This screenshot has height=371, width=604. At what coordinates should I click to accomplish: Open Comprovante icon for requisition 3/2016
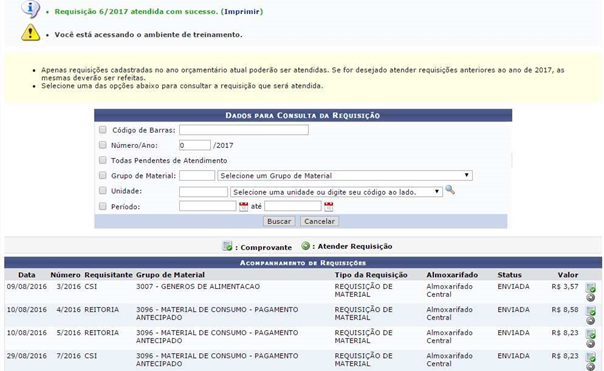pyautogui.click(x=591, y=287)
